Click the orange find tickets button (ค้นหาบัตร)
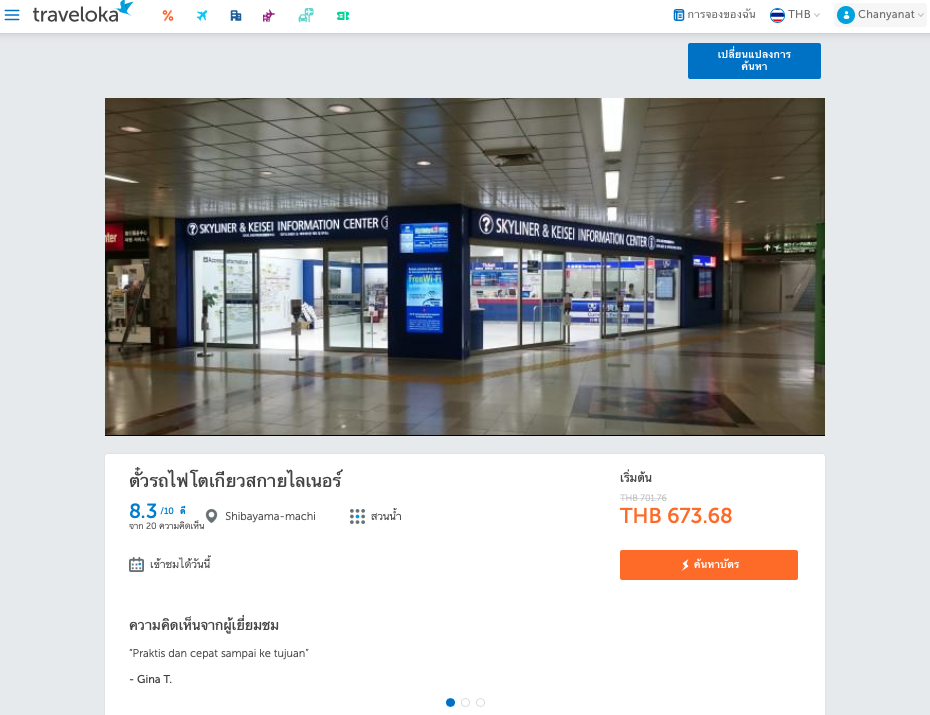 709,564
